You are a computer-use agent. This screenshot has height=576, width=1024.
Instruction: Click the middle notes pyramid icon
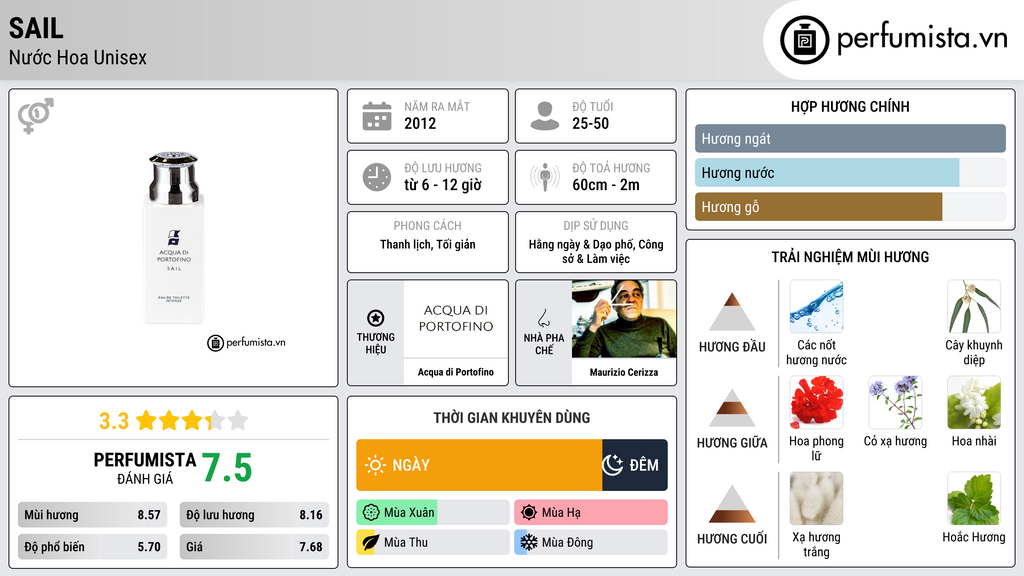click(732, 408)
